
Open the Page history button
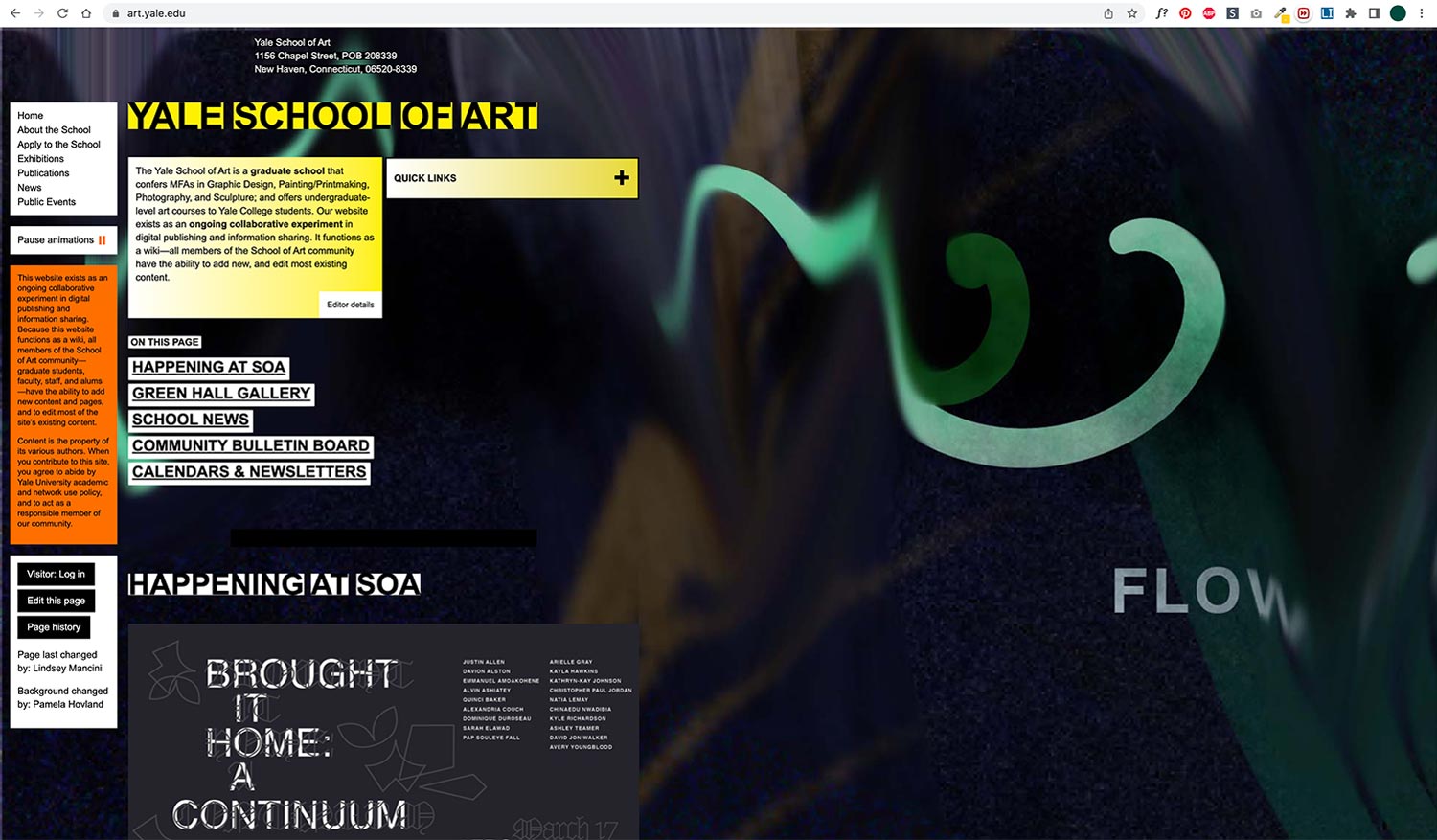pos(54,627)
